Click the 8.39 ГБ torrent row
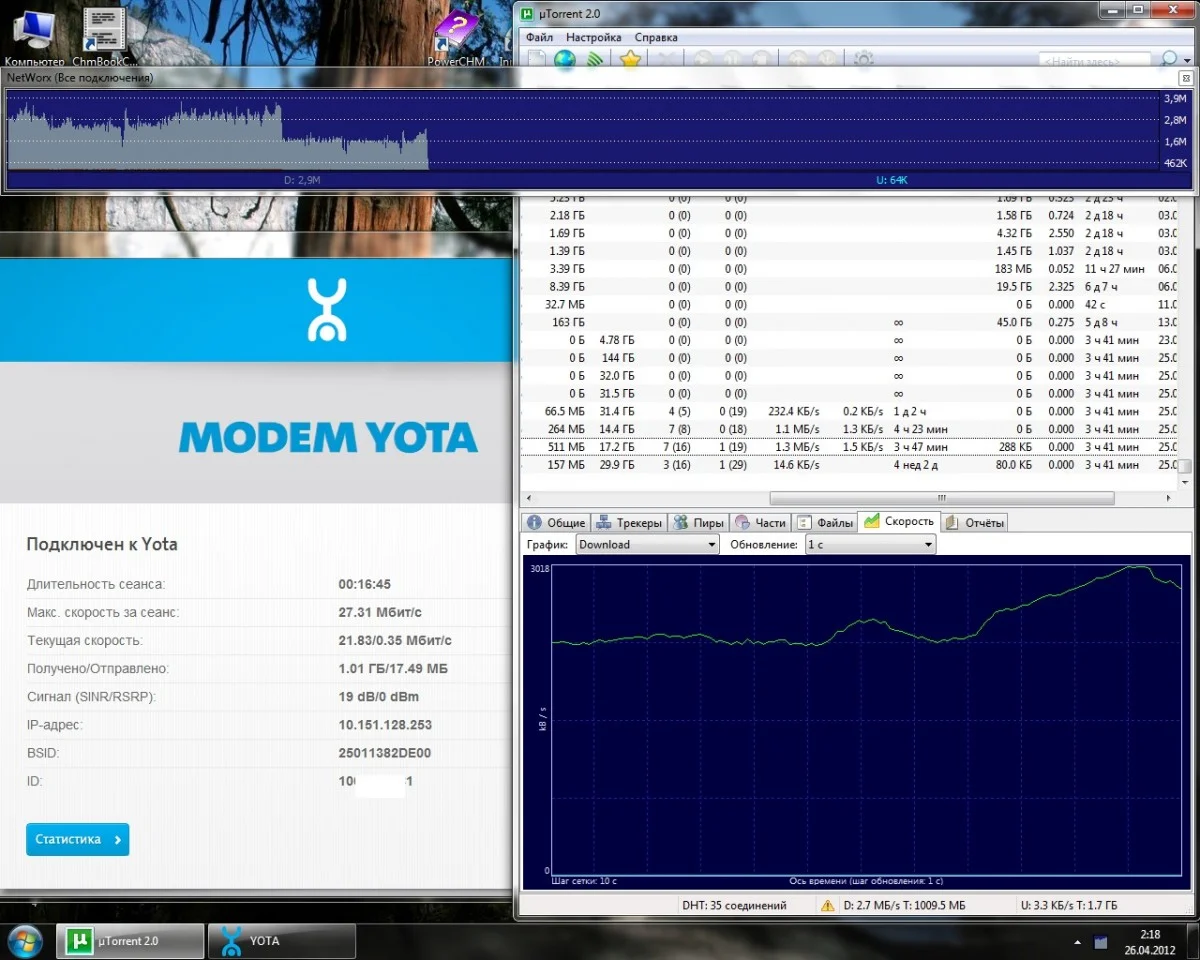 coord(850,286)
